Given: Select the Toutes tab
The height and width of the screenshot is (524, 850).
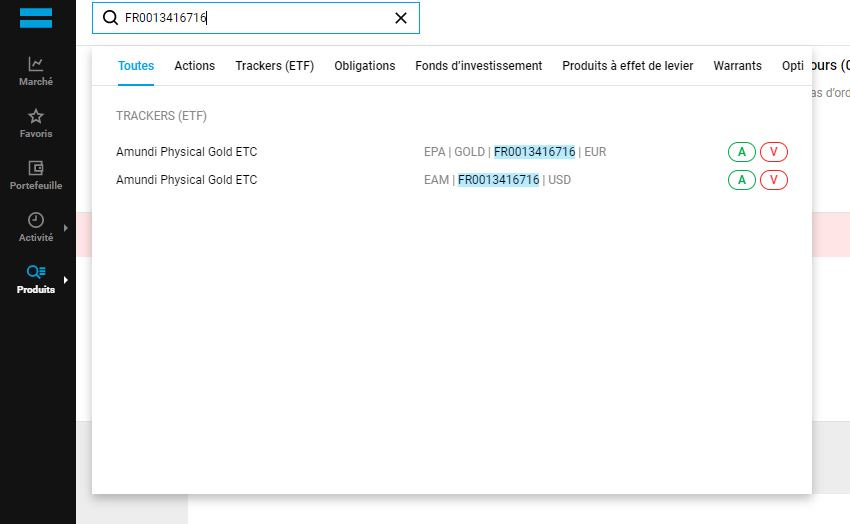Looking at the screenshot, I should 136,66.
